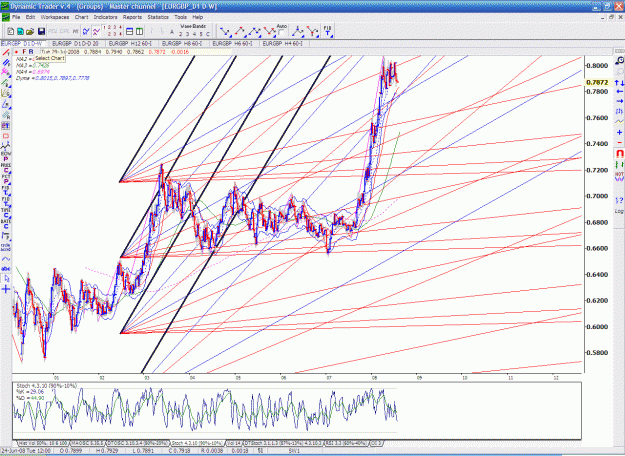Select the blue parallel channel lines tool

pos(6,63)
